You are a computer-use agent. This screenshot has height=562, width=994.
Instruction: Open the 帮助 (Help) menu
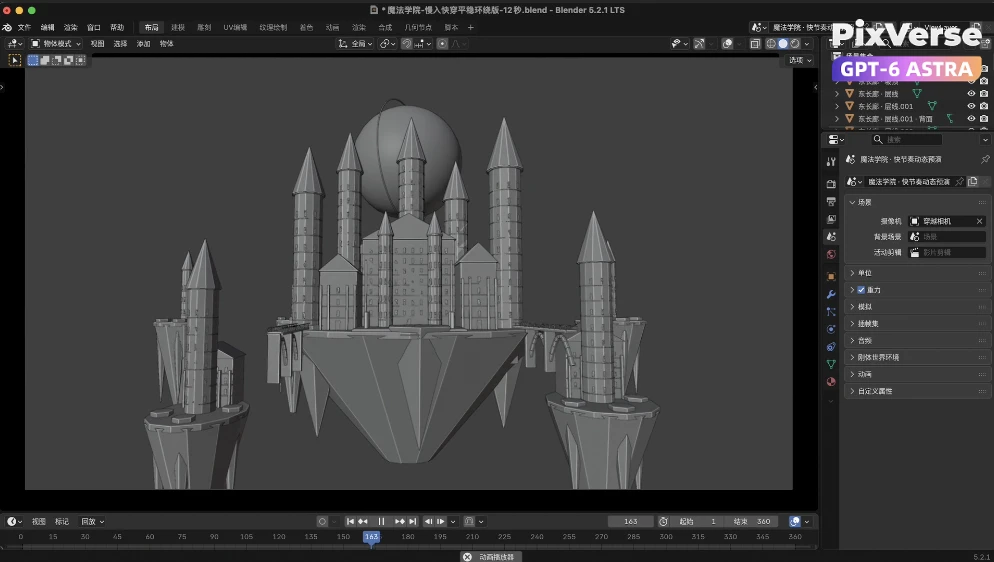click(x=117, y=27)
